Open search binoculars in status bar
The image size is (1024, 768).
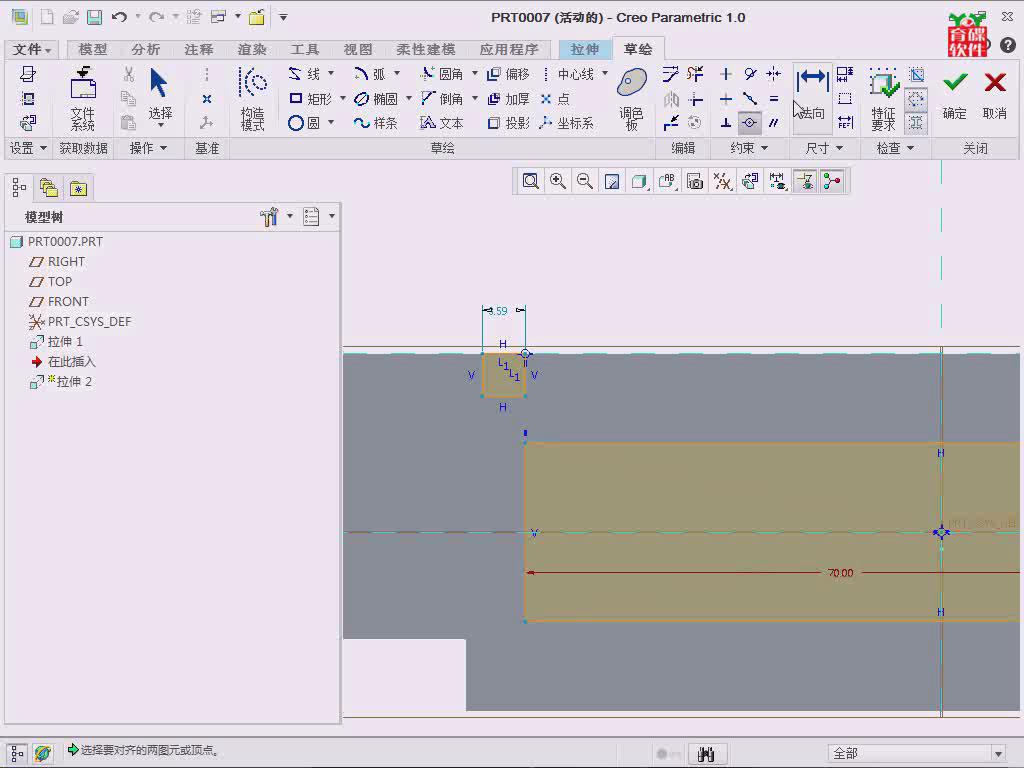pyautogui.click(x=706, y=754)
